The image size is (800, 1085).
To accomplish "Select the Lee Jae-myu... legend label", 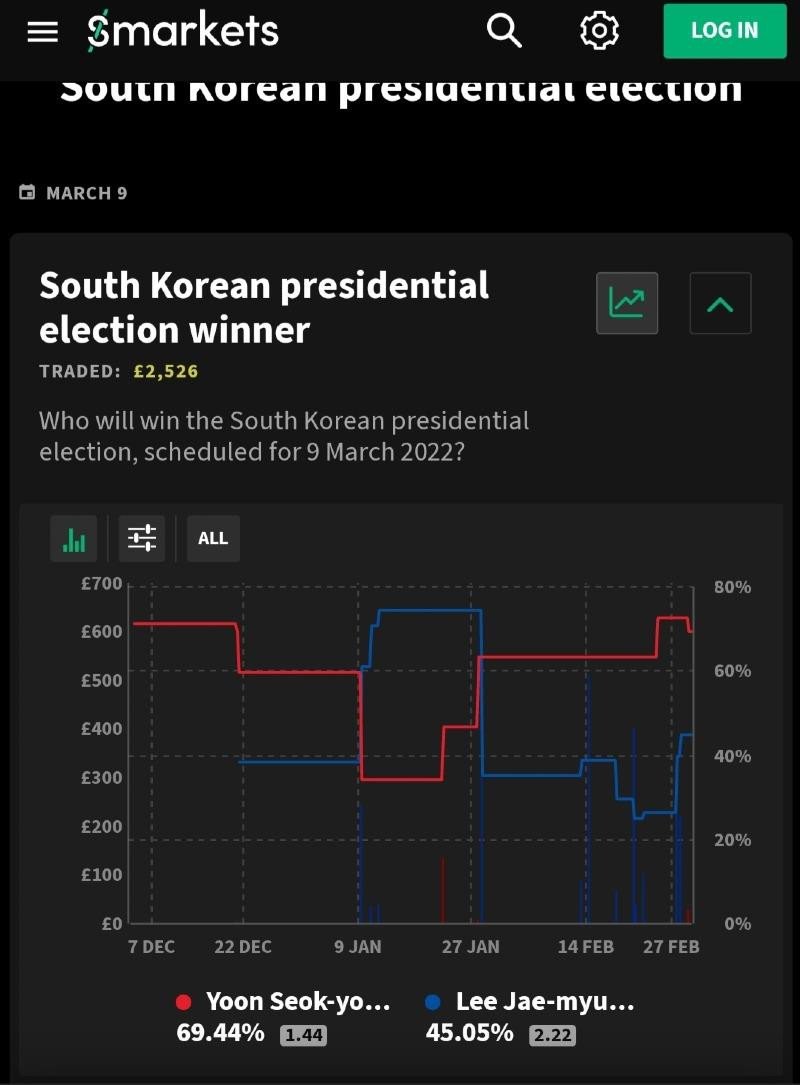I will (x=545, y=1001).
